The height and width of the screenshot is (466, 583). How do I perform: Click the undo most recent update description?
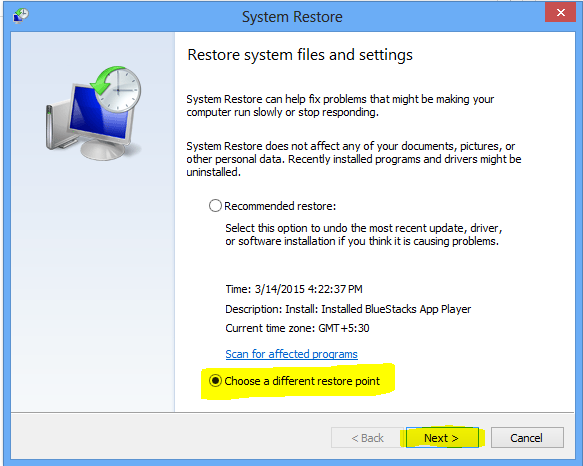coord(364,235)
